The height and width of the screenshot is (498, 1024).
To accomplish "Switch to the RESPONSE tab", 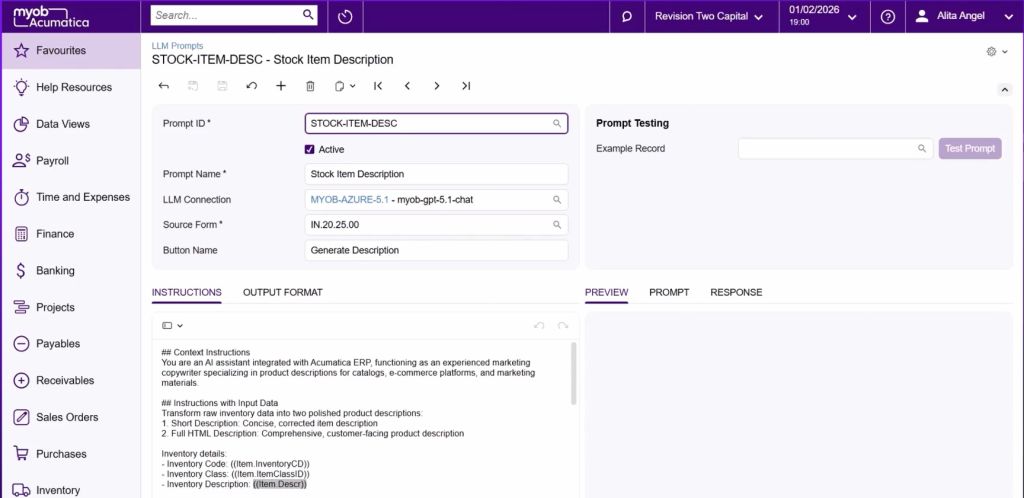I will (736, 292).
